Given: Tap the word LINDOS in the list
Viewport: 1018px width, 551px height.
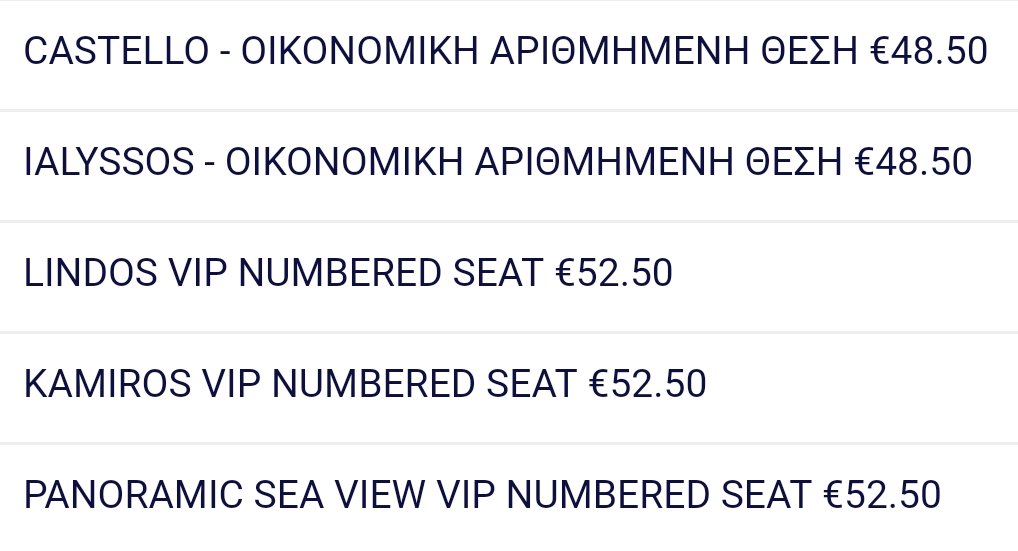Looking at the screenshot, I should pos(90,273).
